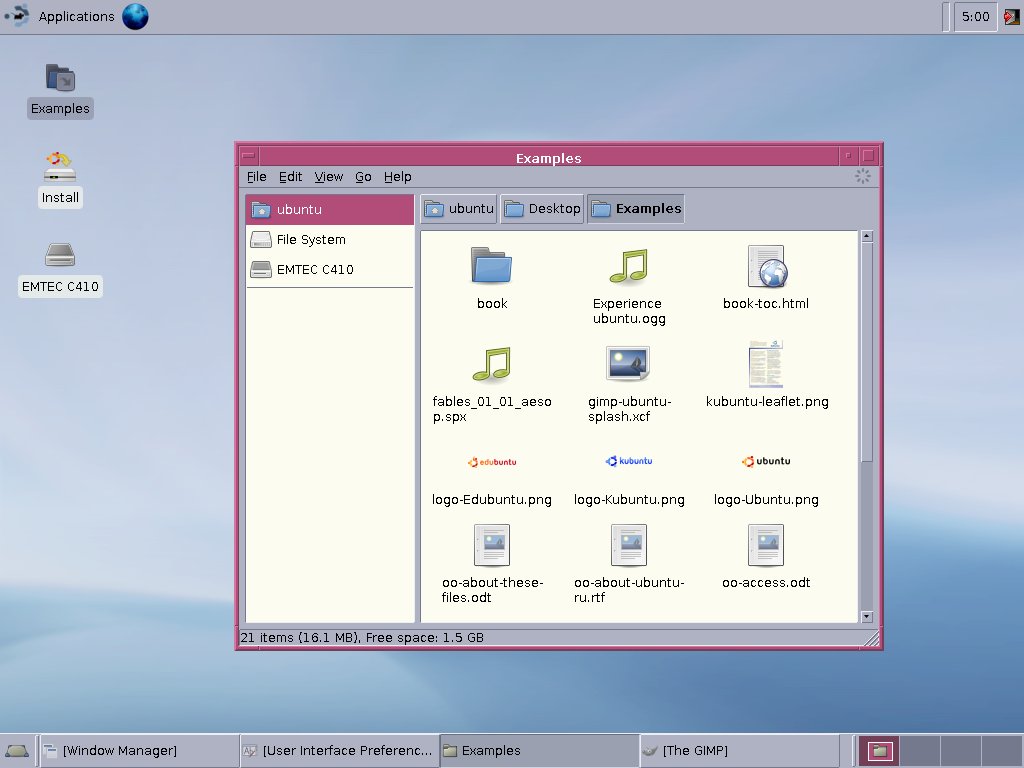Switch to the third workspace in pager
This screenshot has width=1024, height=768.
click(x=960, y=751)
